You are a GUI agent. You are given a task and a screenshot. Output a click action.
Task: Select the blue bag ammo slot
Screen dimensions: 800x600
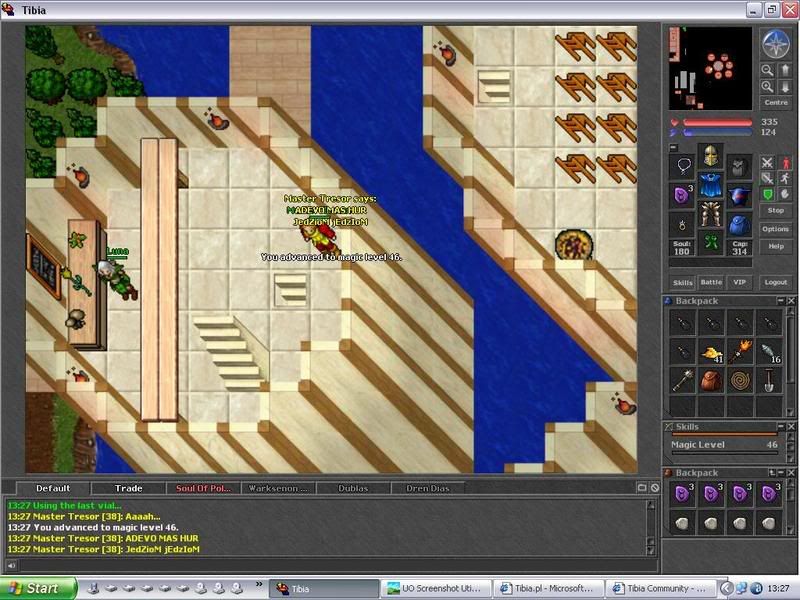(739, 224)
